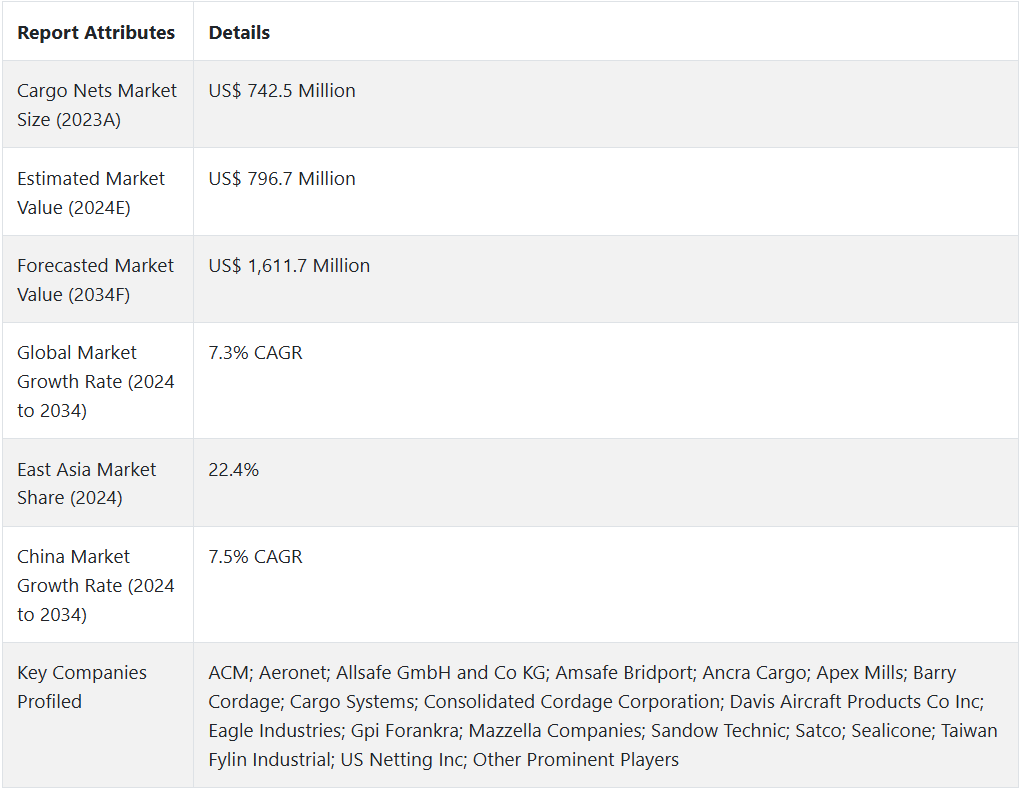Click the 'US$ 742.5 Million' value
This screenshot has width=1025, height=794.
(282, 91)
